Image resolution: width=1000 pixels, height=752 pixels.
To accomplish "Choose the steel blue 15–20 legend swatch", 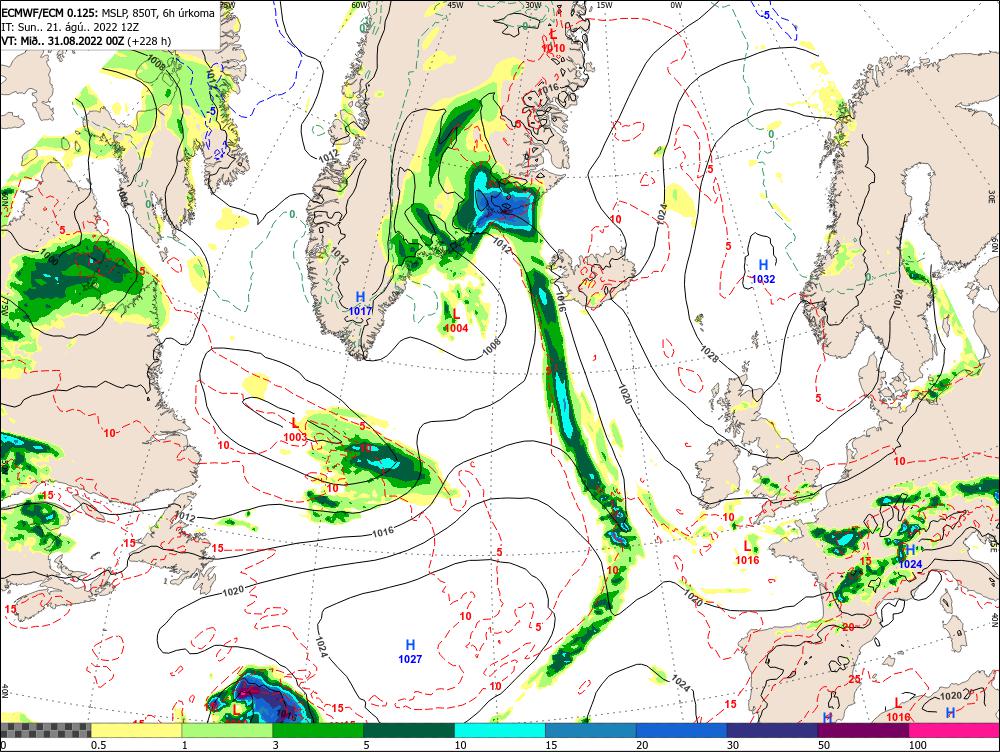I will [591, 730].
